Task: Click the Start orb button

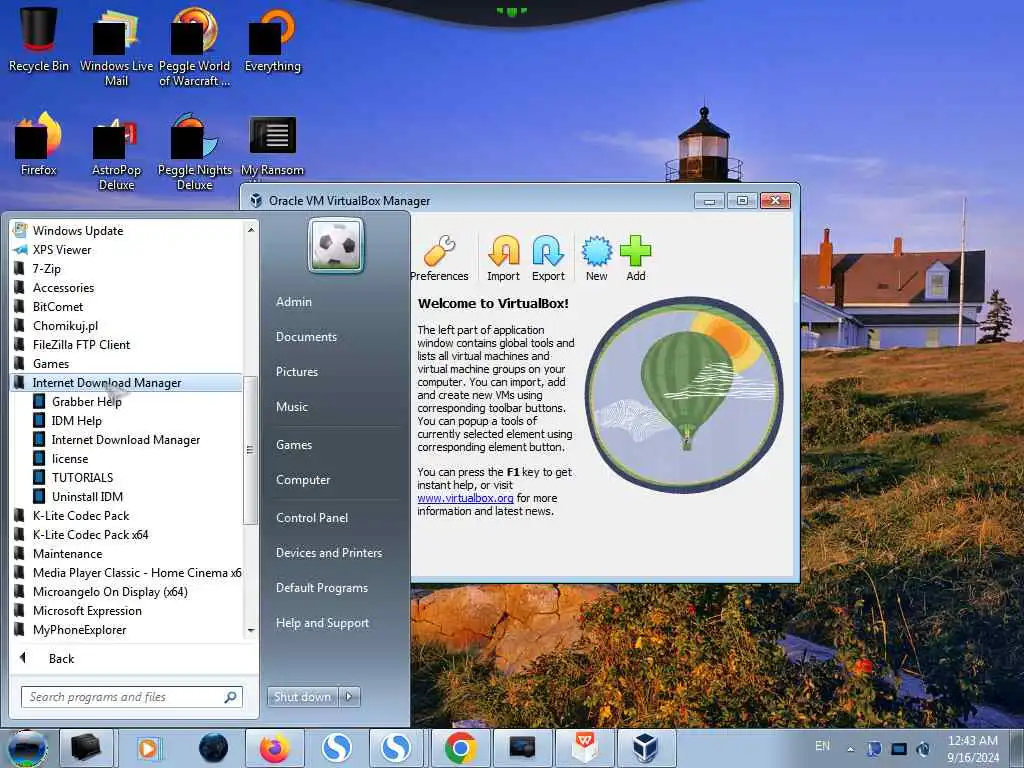Action: (x=27, y=748)
